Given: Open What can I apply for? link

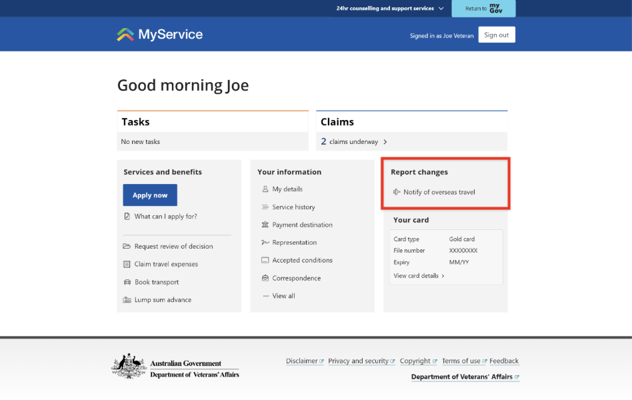Looking at the screenshot, I should (x=166, y=217).
